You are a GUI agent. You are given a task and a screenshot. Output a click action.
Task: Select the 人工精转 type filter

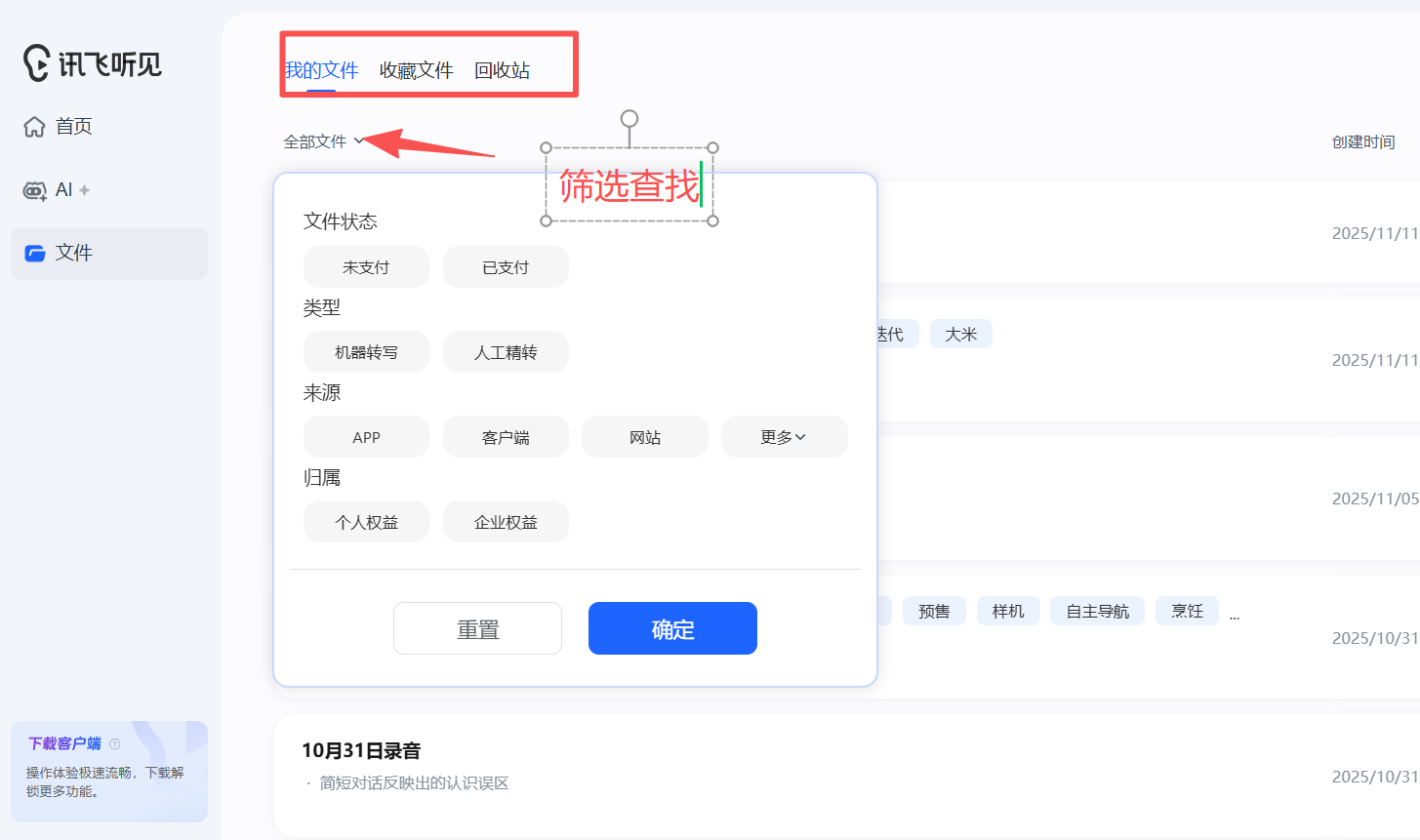506,352
